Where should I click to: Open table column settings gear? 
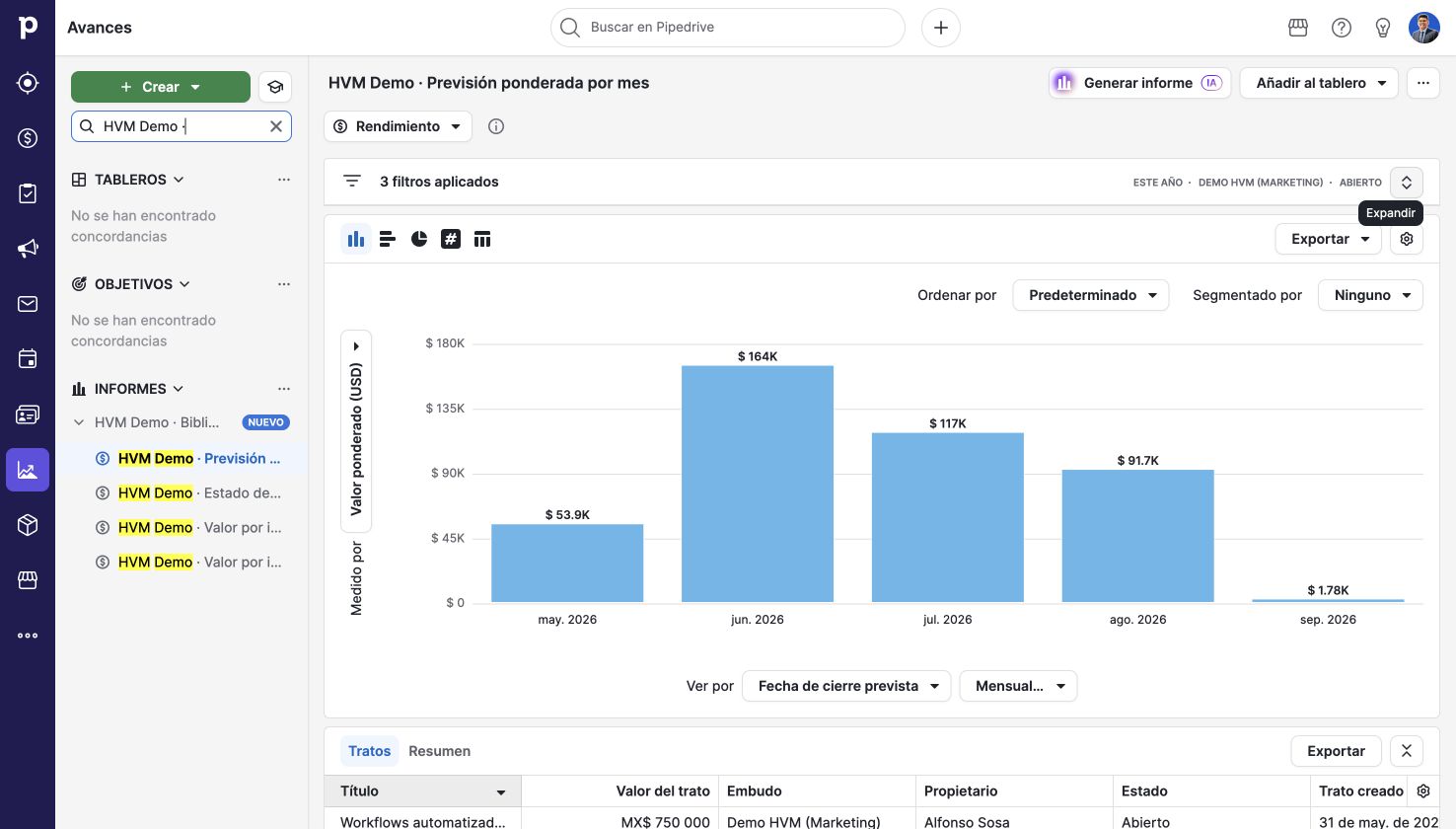pos(1423,791)
